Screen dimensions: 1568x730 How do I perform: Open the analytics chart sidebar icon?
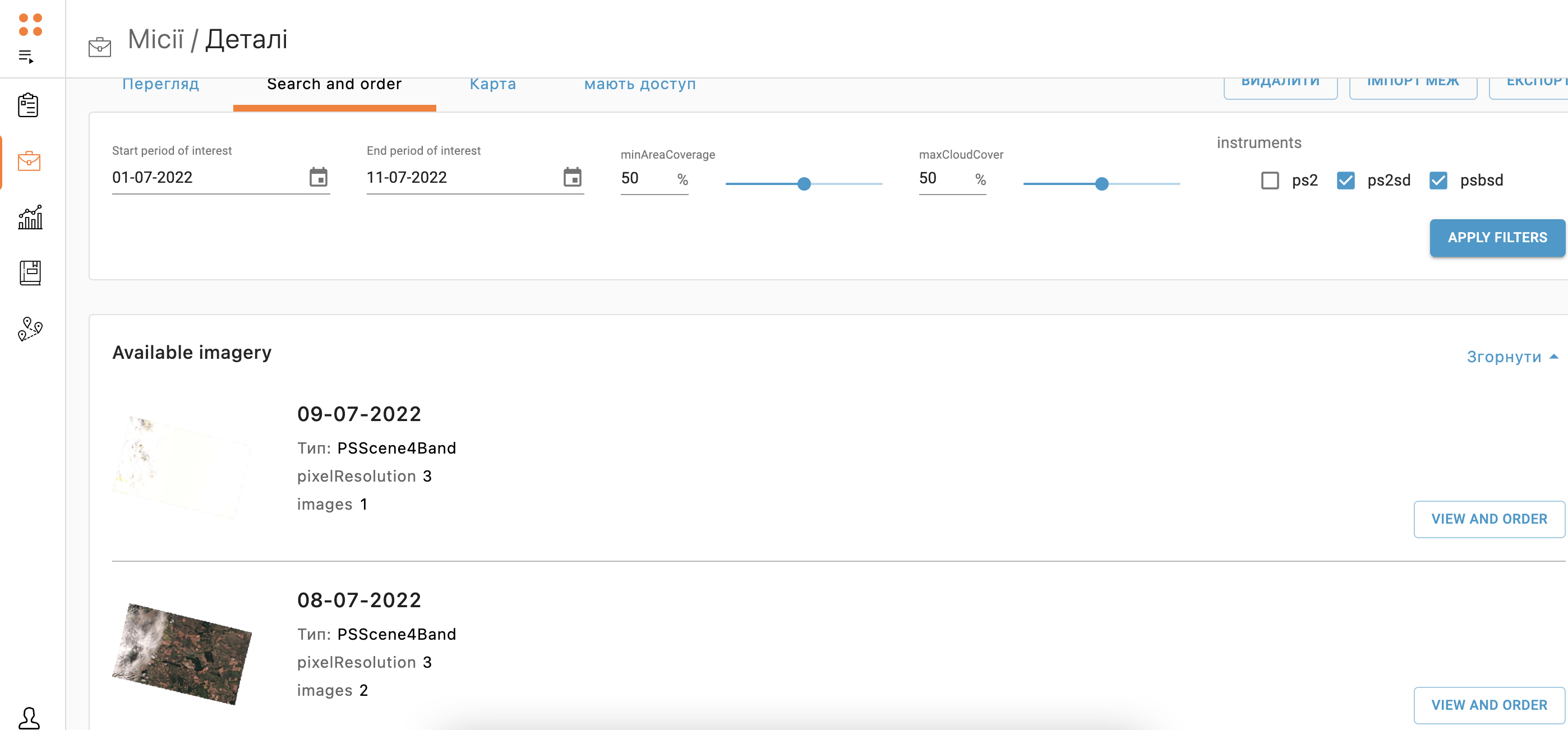pos(30,217)
